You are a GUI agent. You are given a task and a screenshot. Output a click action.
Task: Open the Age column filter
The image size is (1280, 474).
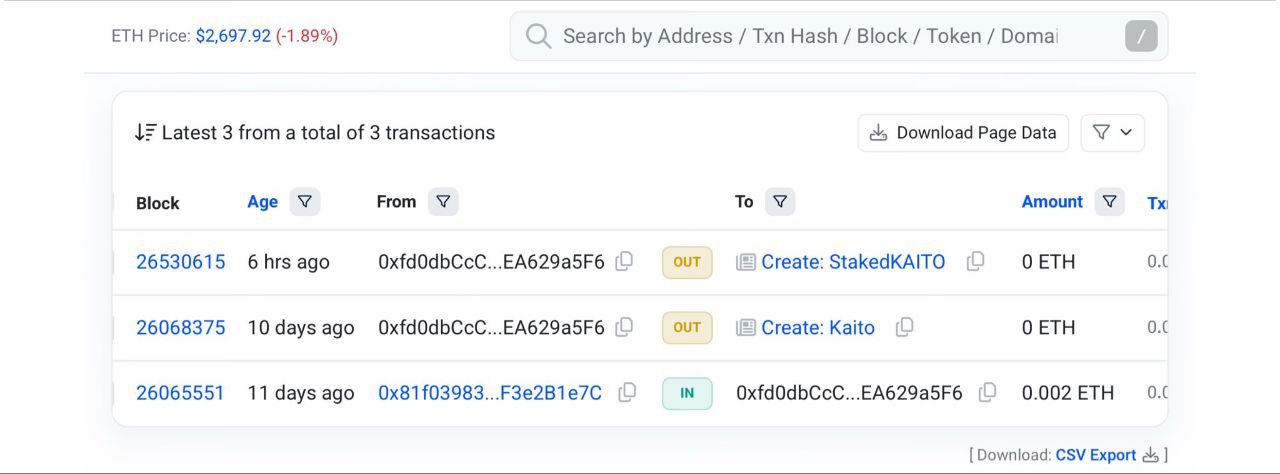(305, 202)
